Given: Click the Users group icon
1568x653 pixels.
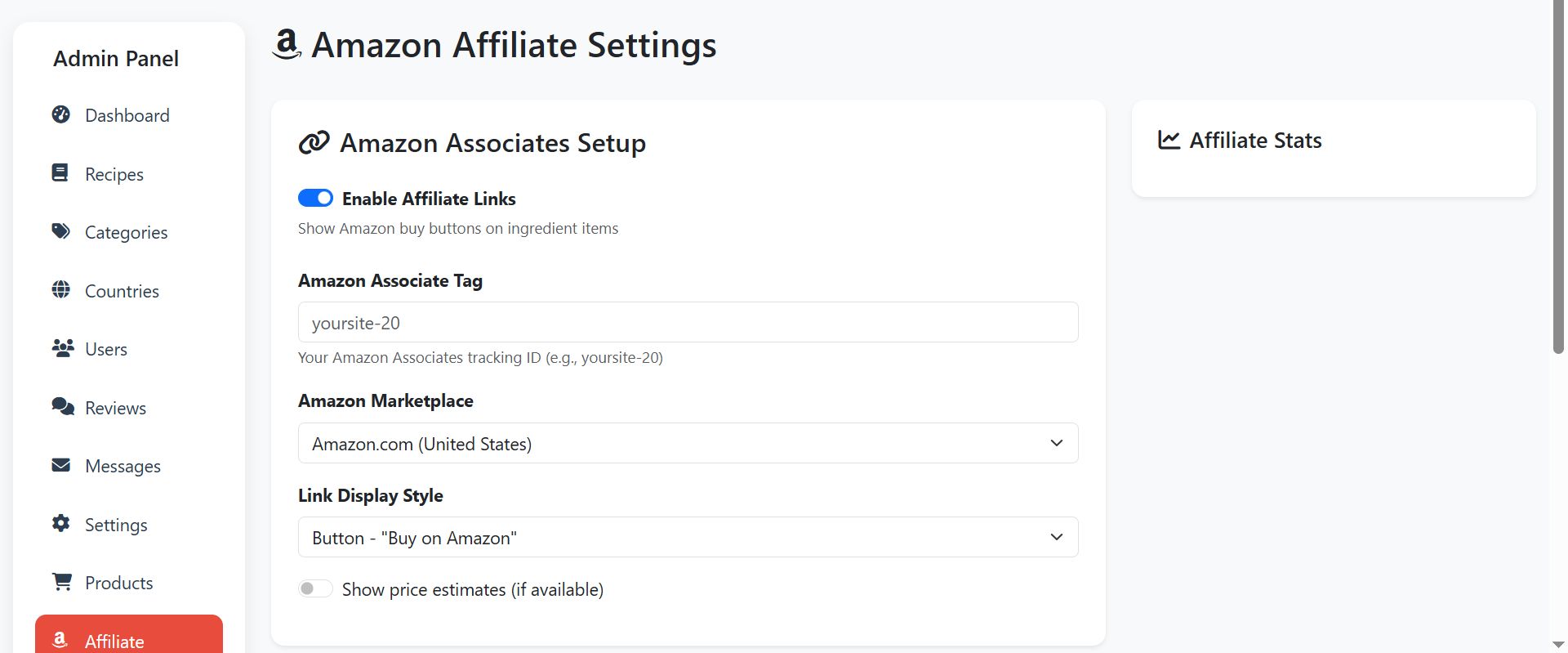Looking at the screenshot, I should [62, 349].
